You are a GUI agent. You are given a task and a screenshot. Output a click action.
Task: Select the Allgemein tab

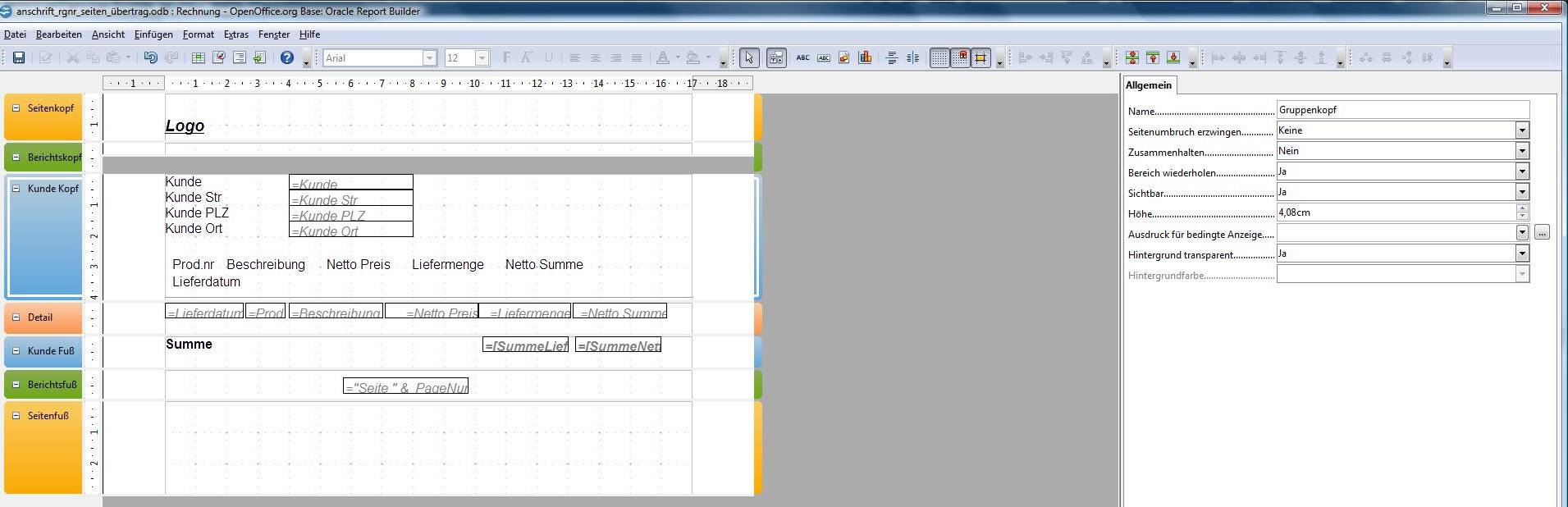(x=1149, y=85)
